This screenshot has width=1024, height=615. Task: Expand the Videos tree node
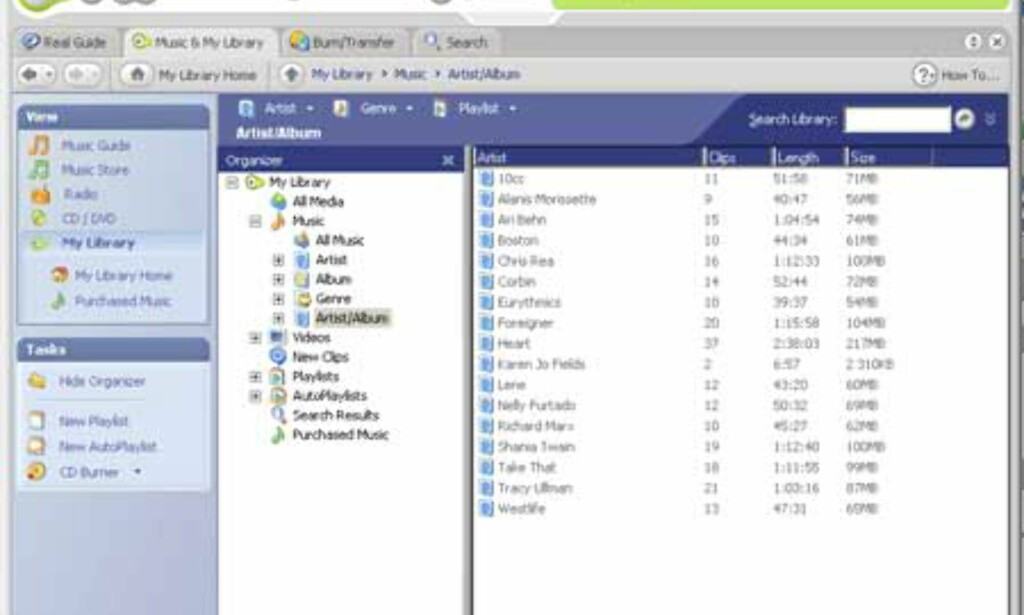tap(255, 338)
